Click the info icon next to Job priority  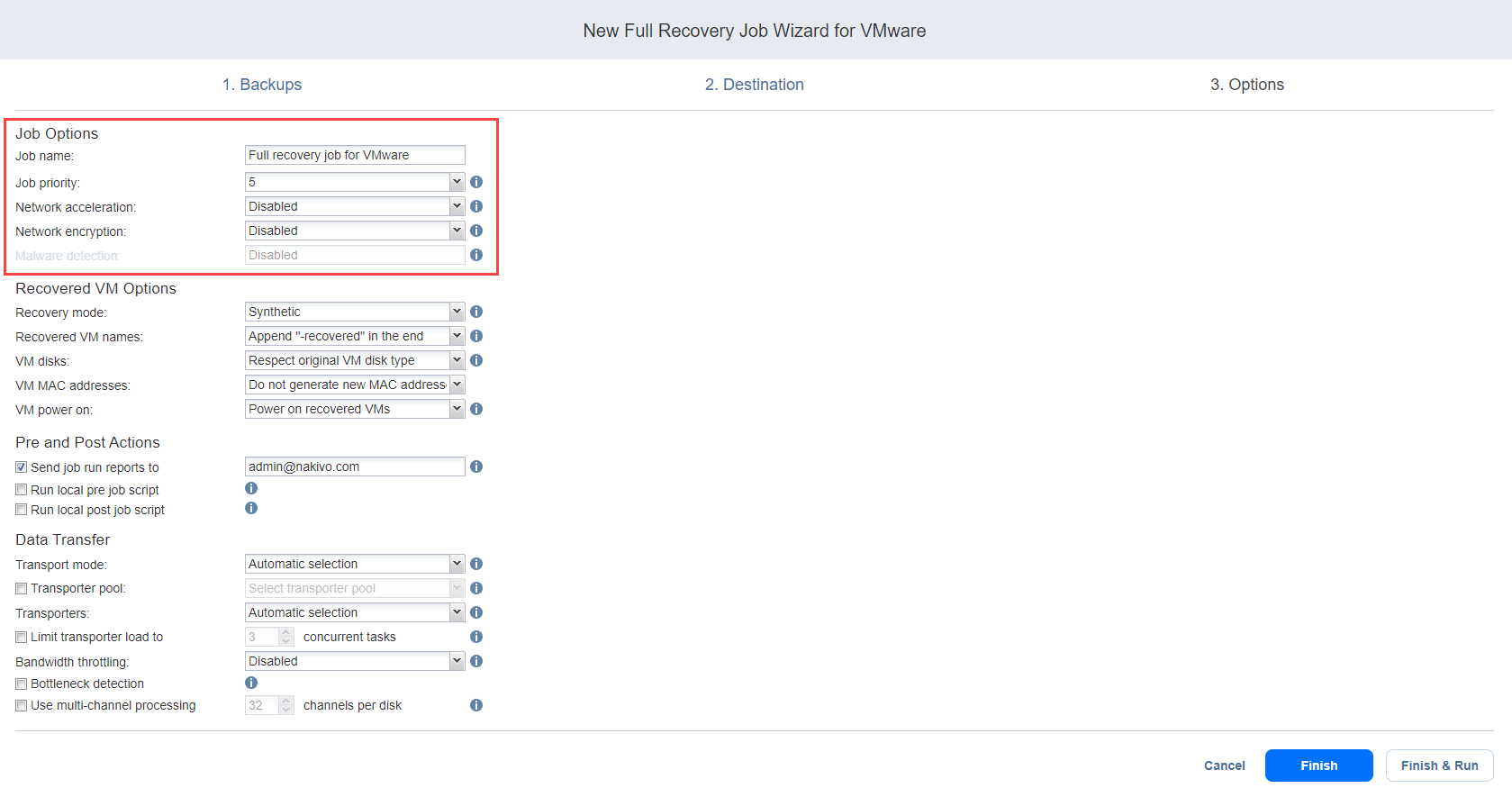476,182
